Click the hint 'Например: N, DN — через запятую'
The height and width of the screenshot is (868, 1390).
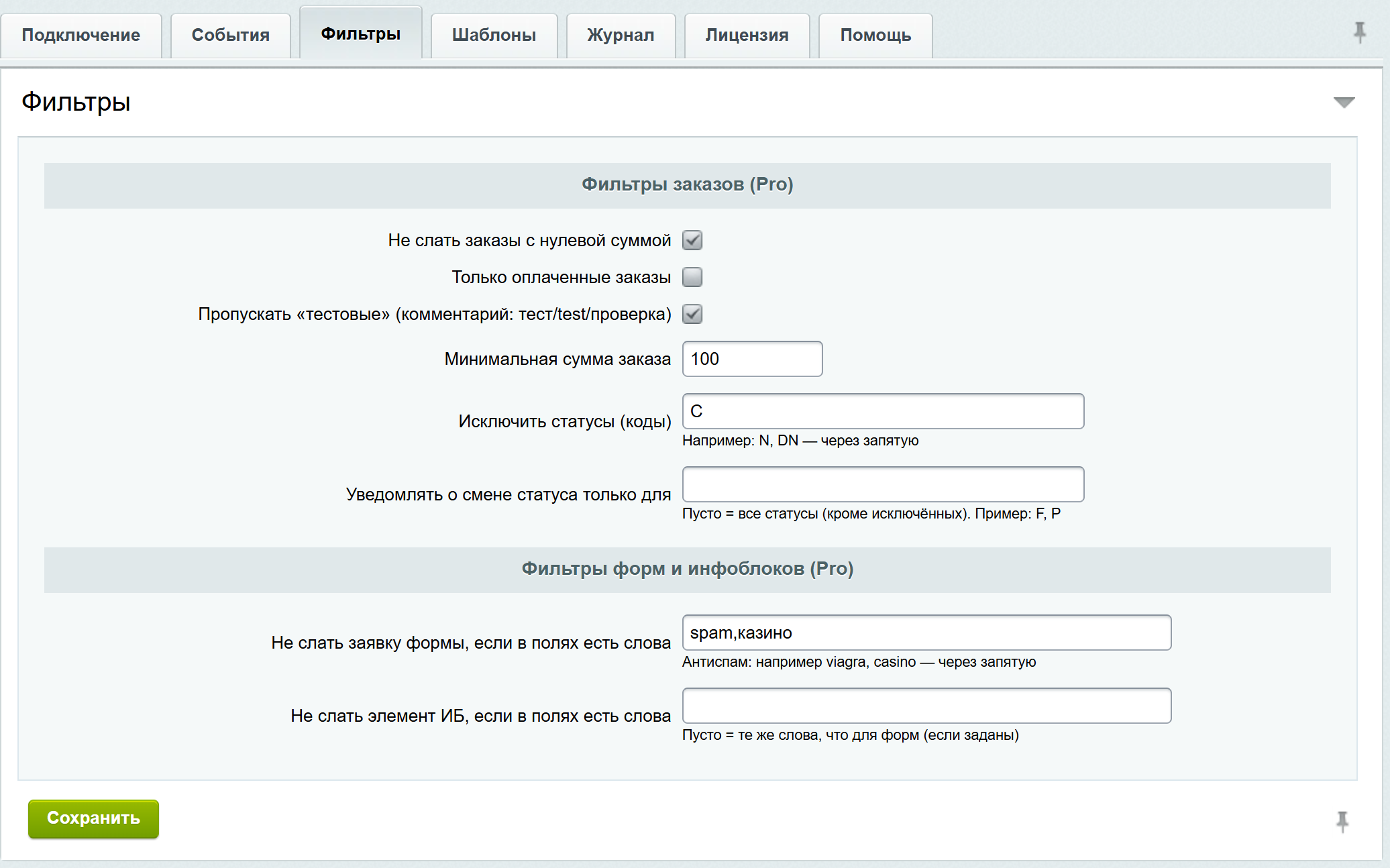[800, 441]
